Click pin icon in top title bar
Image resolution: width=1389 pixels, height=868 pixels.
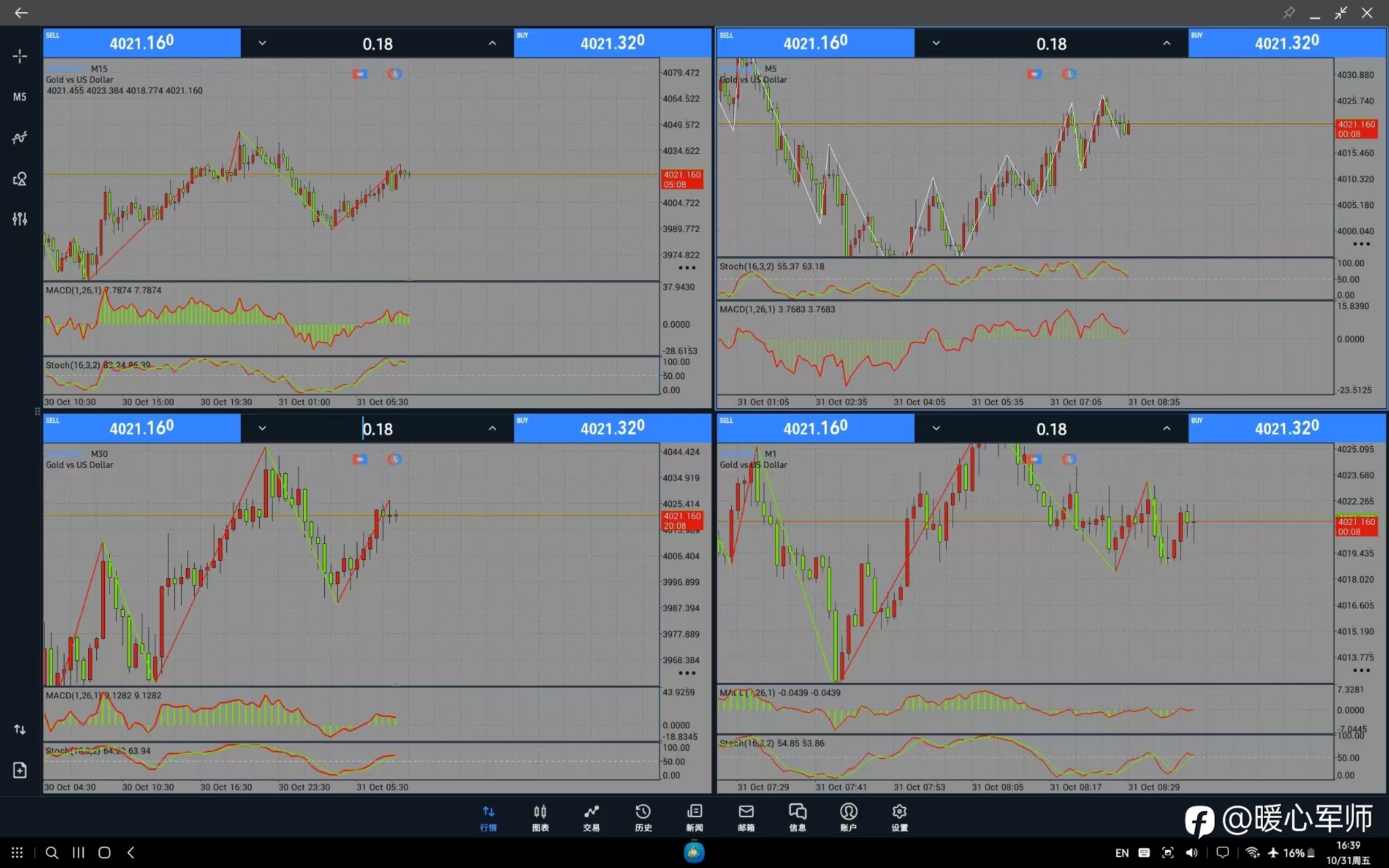(1289, 13)
